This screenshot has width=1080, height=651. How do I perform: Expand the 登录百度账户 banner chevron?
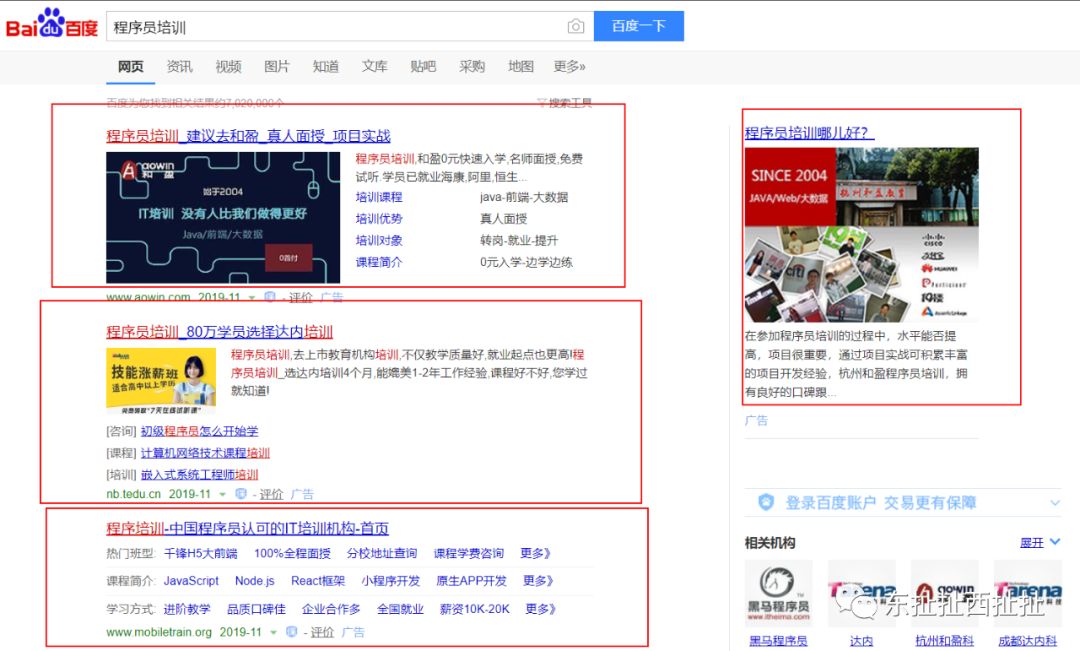[x=1054, y=502]
